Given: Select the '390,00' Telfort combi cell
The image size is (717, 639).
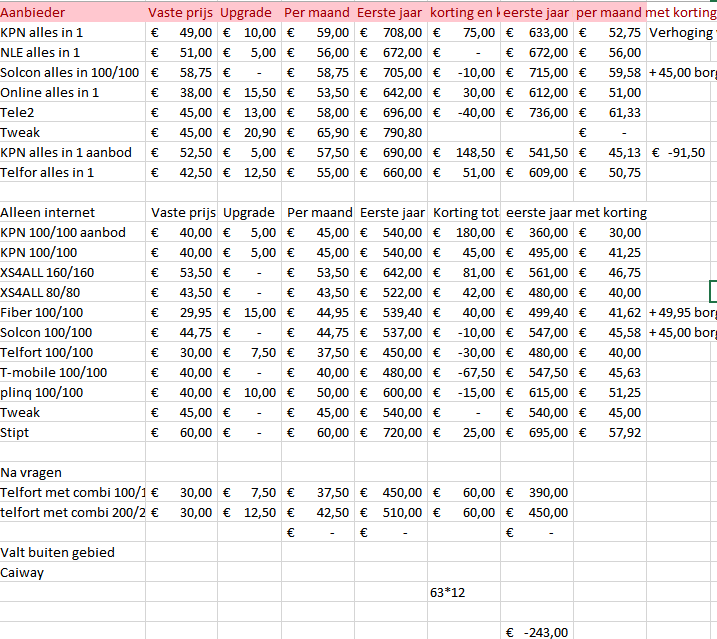Looking at the screenshot, I should pyautogui.click(x=537, y=493).
